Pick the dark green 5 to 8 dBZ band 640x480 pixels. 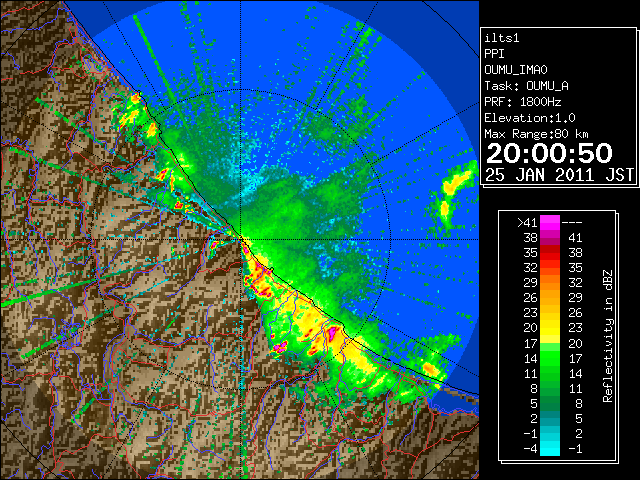pyautogui.click(x=550, y=403)
